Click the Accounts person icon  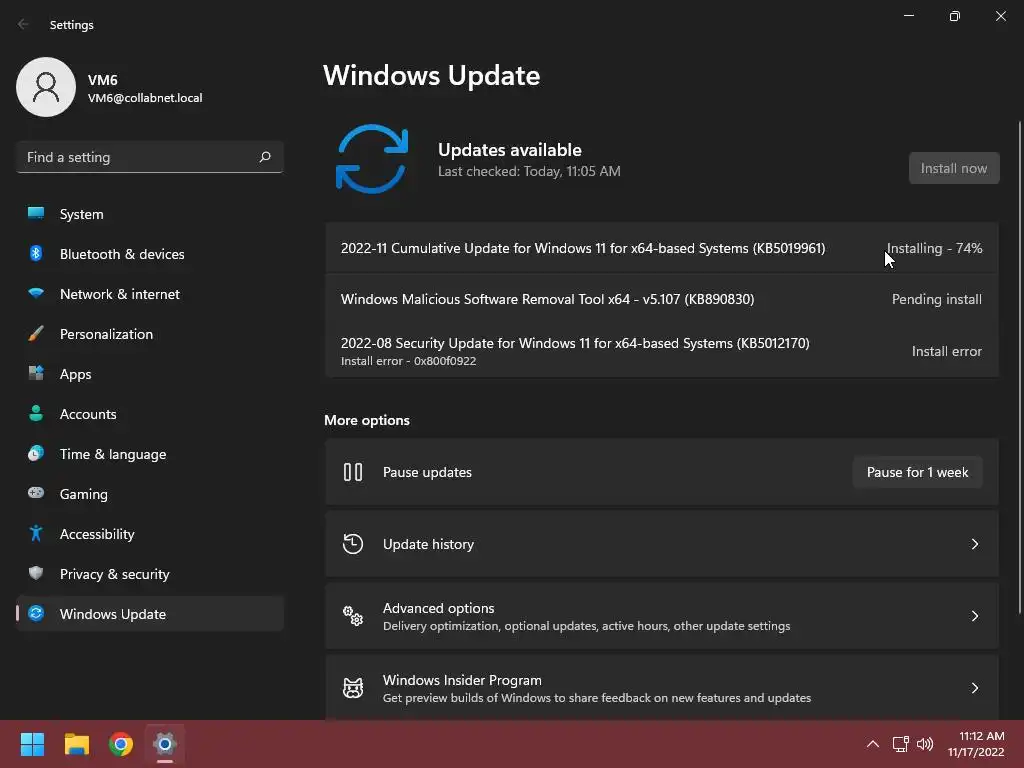point(36,413)
